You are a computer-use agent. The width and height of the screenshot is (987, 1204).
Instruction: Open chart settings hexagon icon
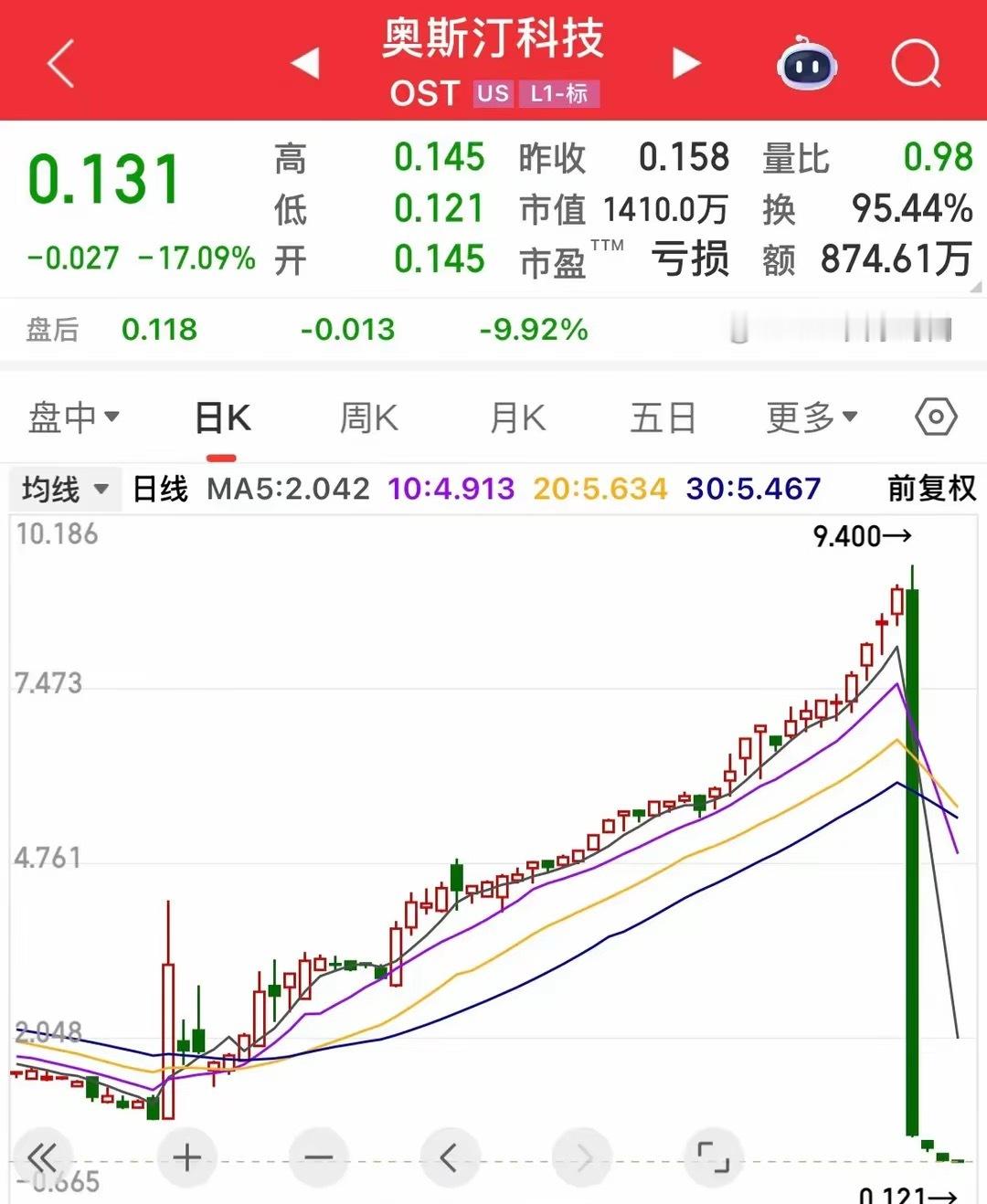pos(936,418)
